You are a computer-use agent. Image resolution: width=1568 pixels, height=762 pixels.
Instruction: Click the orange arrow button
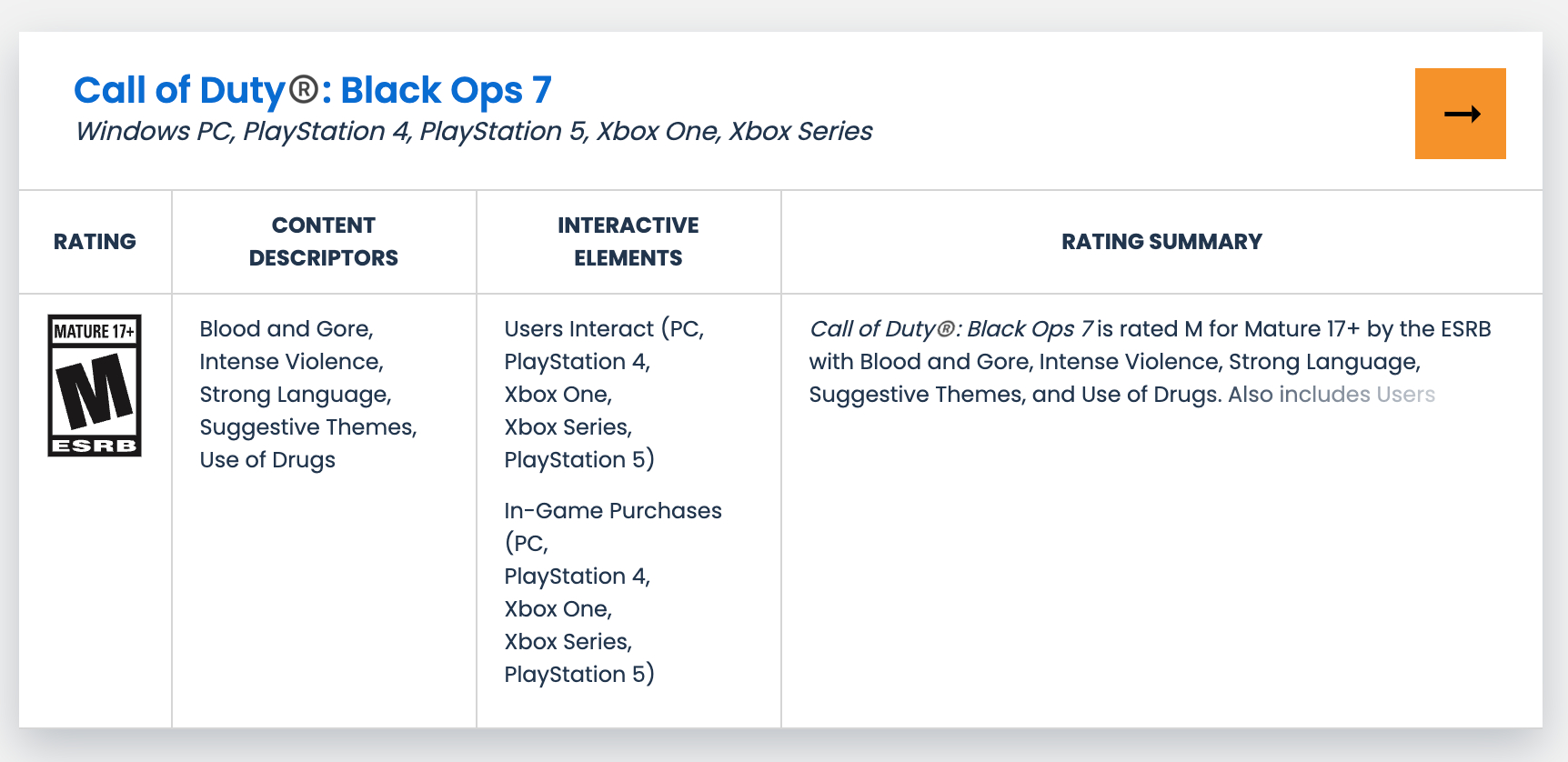[x=1460, y=114]
